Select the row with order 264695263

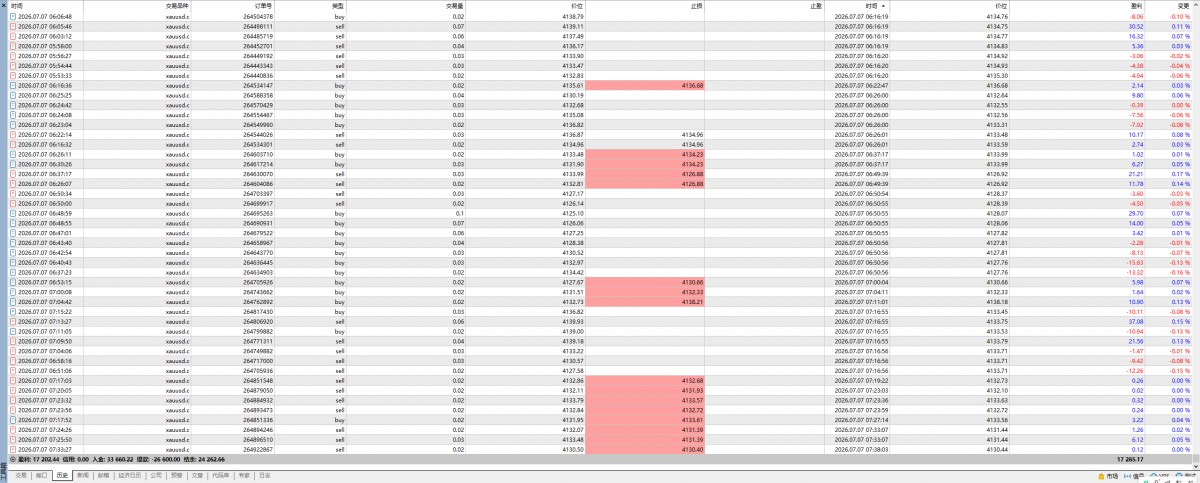point(600,212)
